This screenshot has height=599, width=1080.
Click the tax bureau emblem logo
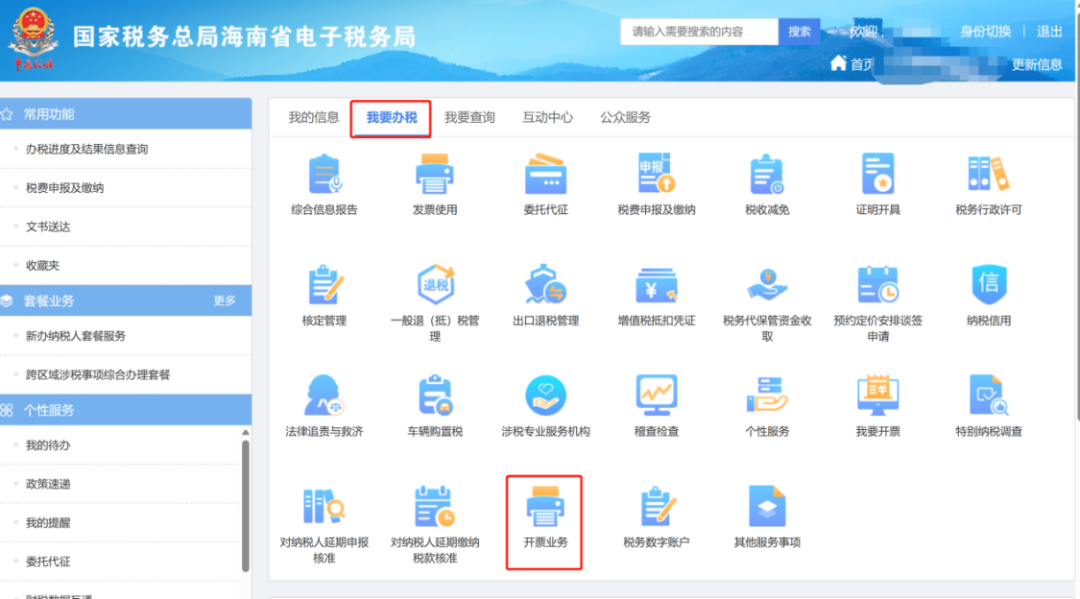[x=33, y=39]
